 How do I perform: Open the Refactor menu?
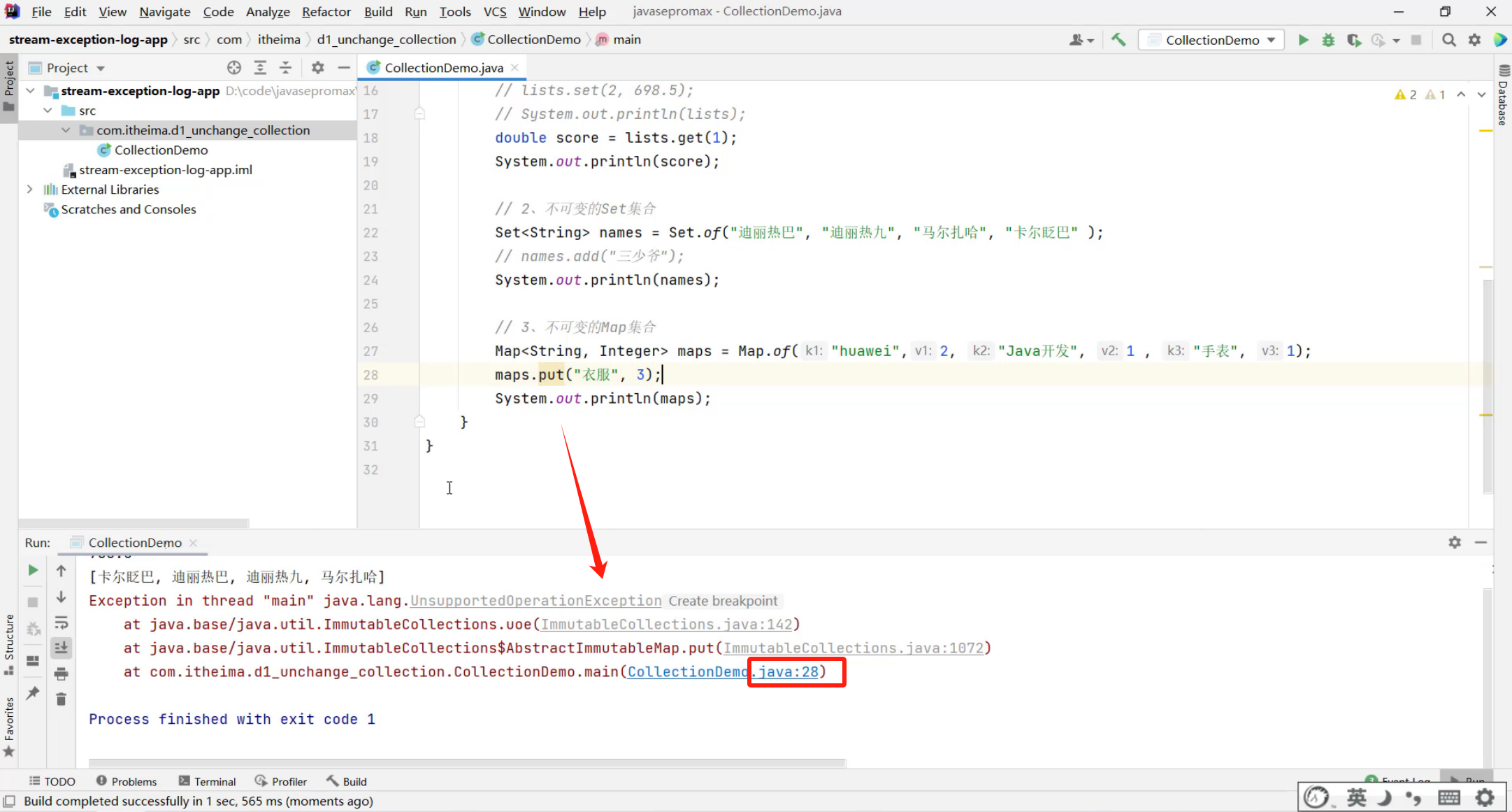tap(326, 12)
